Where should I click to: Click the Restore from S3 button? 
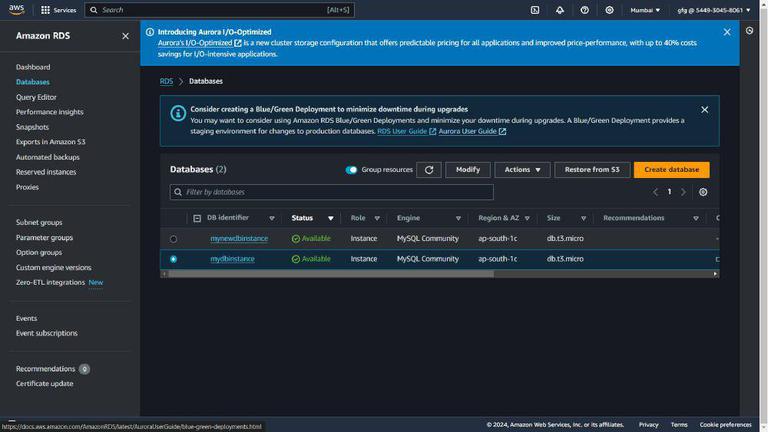[x=592, y=169]
